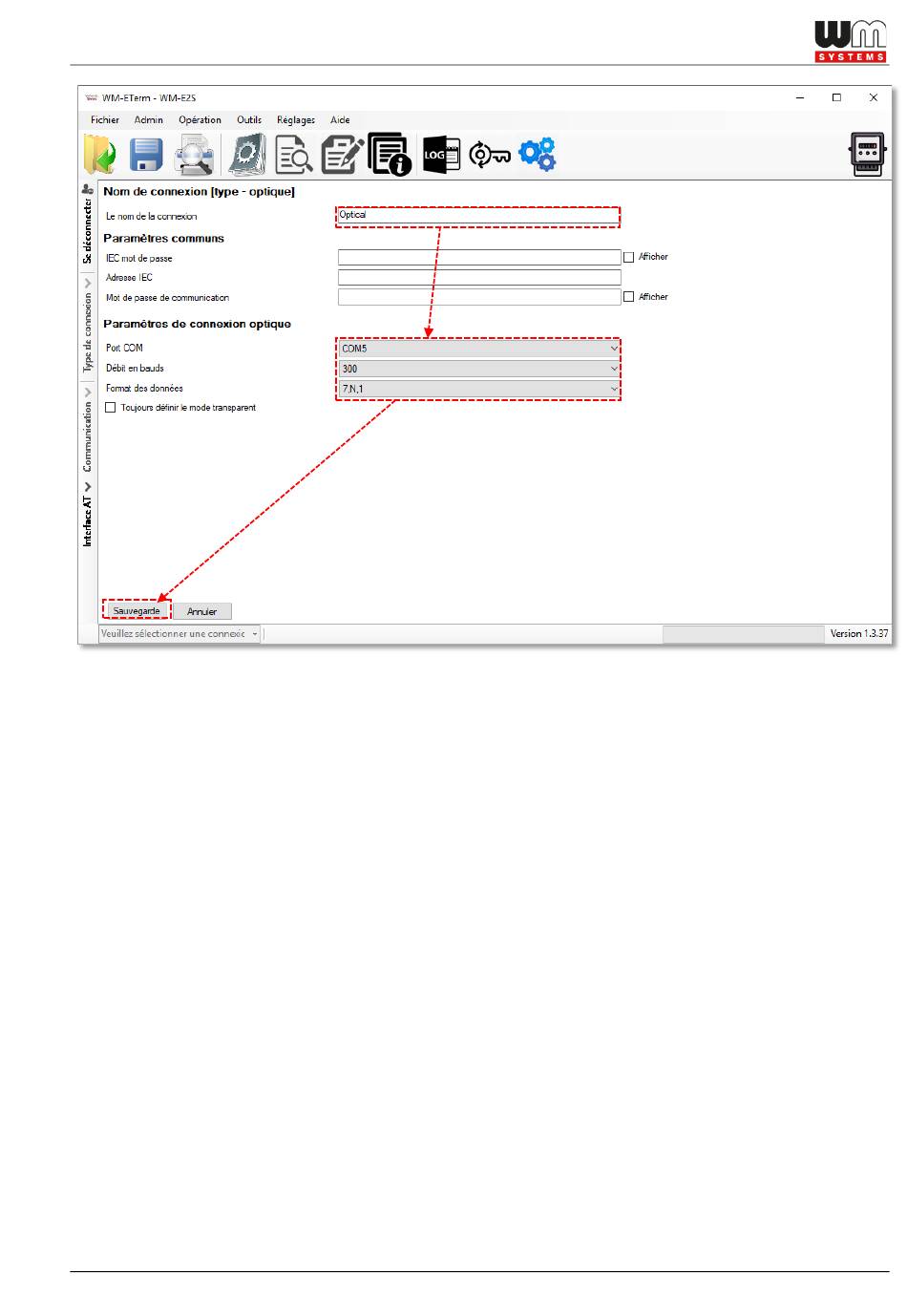This screenshot has width=907, height=1316.
Task: Maximize the WM-ETerm window
Action: [x=836, y=97]
